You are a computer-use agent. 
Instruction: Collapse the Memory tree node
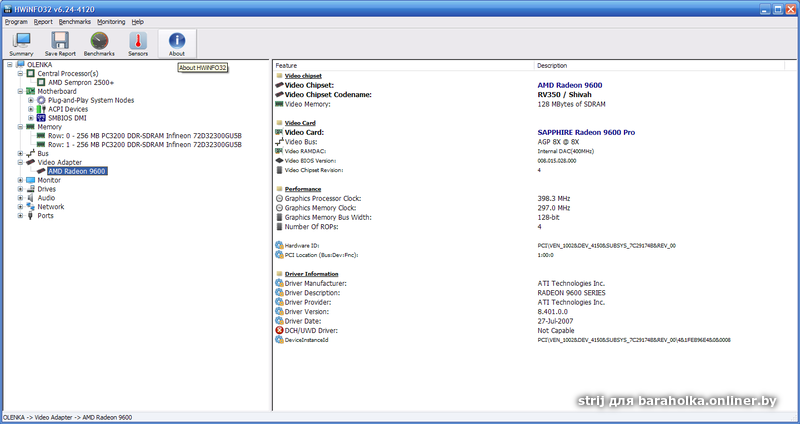pos(20,127)
